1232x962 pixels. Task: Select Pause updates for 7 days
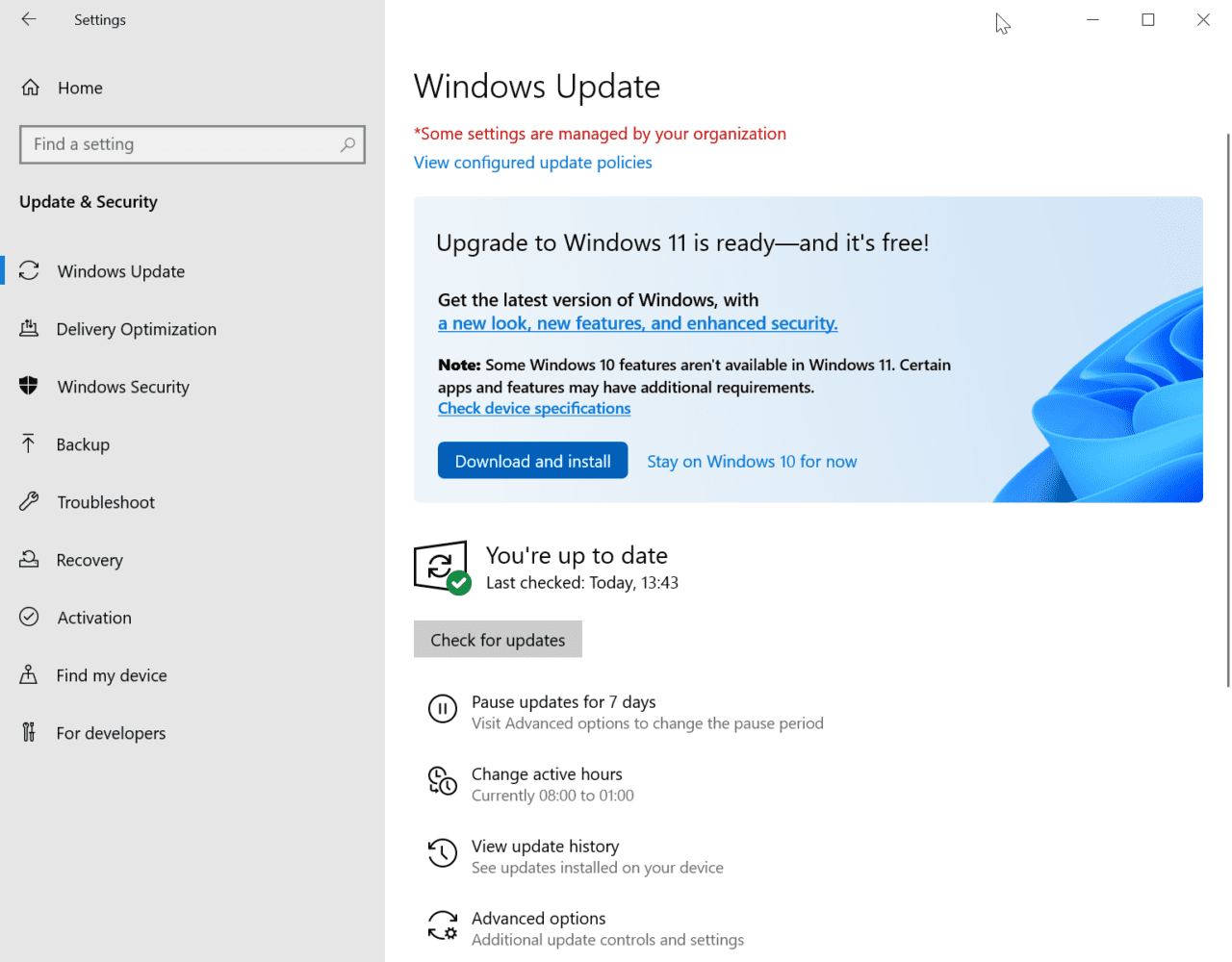[x=626, y=712]
